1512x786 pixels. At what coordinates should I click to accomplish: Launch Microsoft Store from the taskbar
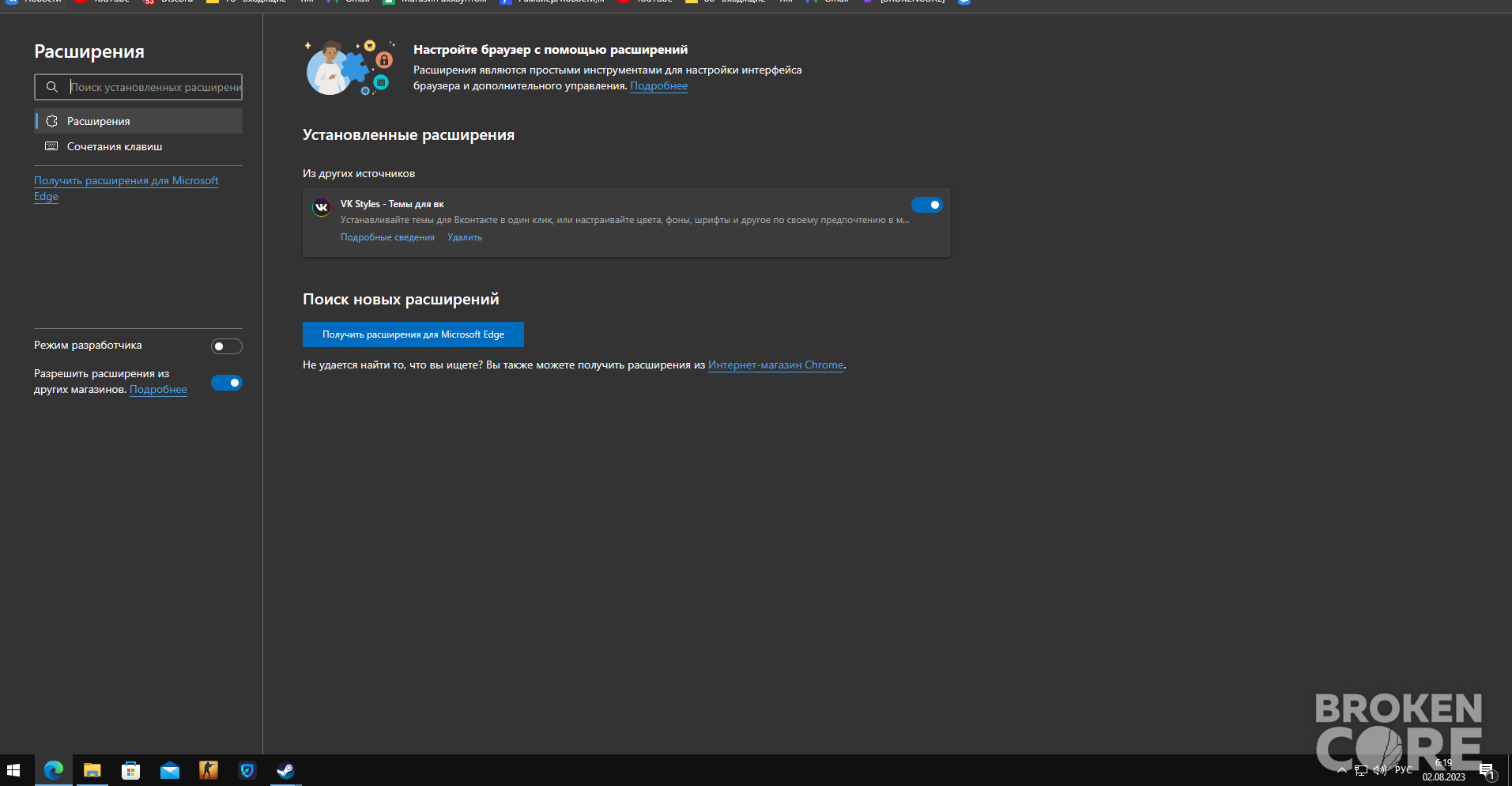click(x=131, y=770)
